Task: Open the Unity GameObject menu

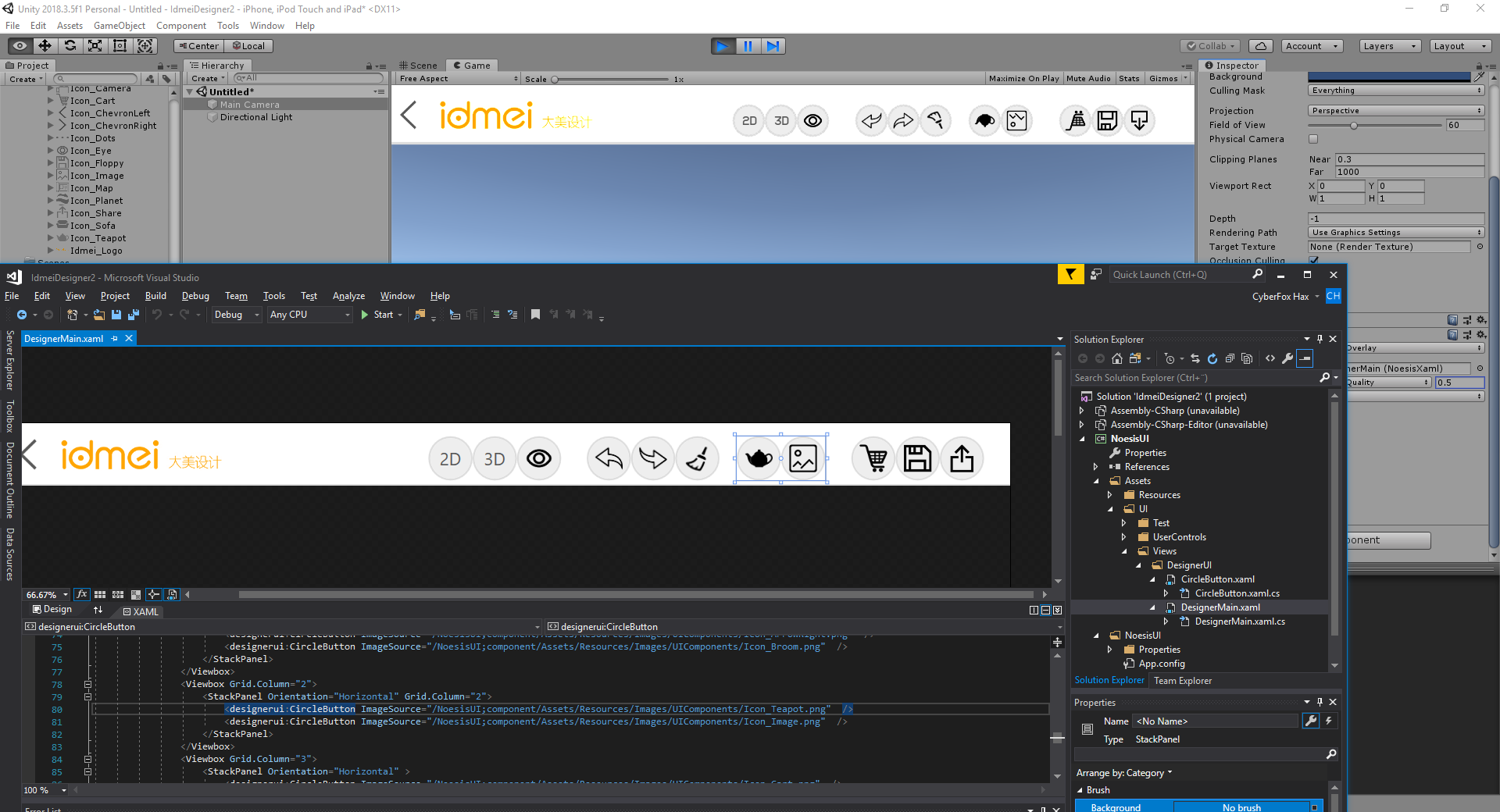Action: click(120, 26)
